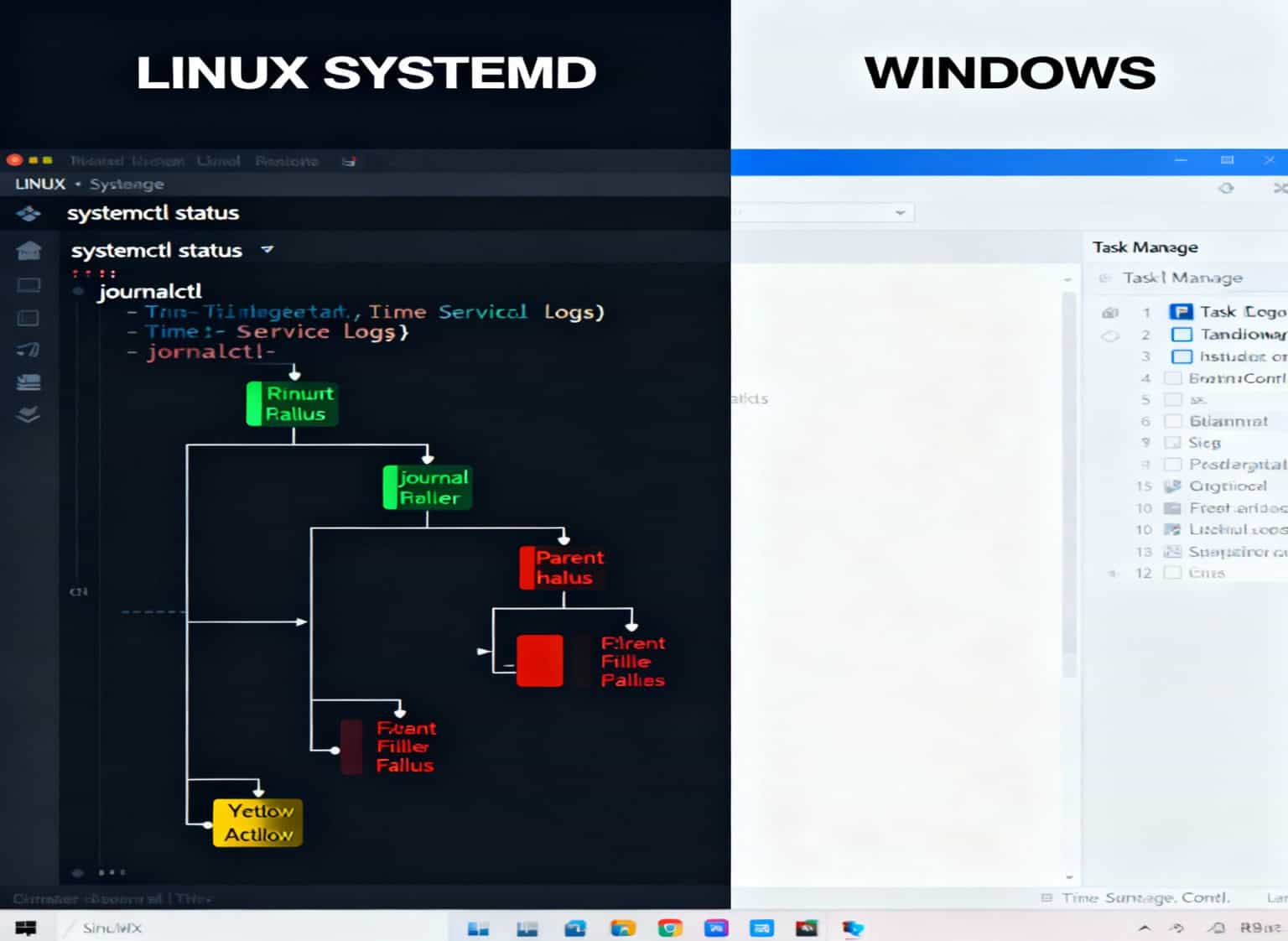Viewport: 1288px width, 941px height.
Task: Click the taskbar search box
Action: (254, 928)
